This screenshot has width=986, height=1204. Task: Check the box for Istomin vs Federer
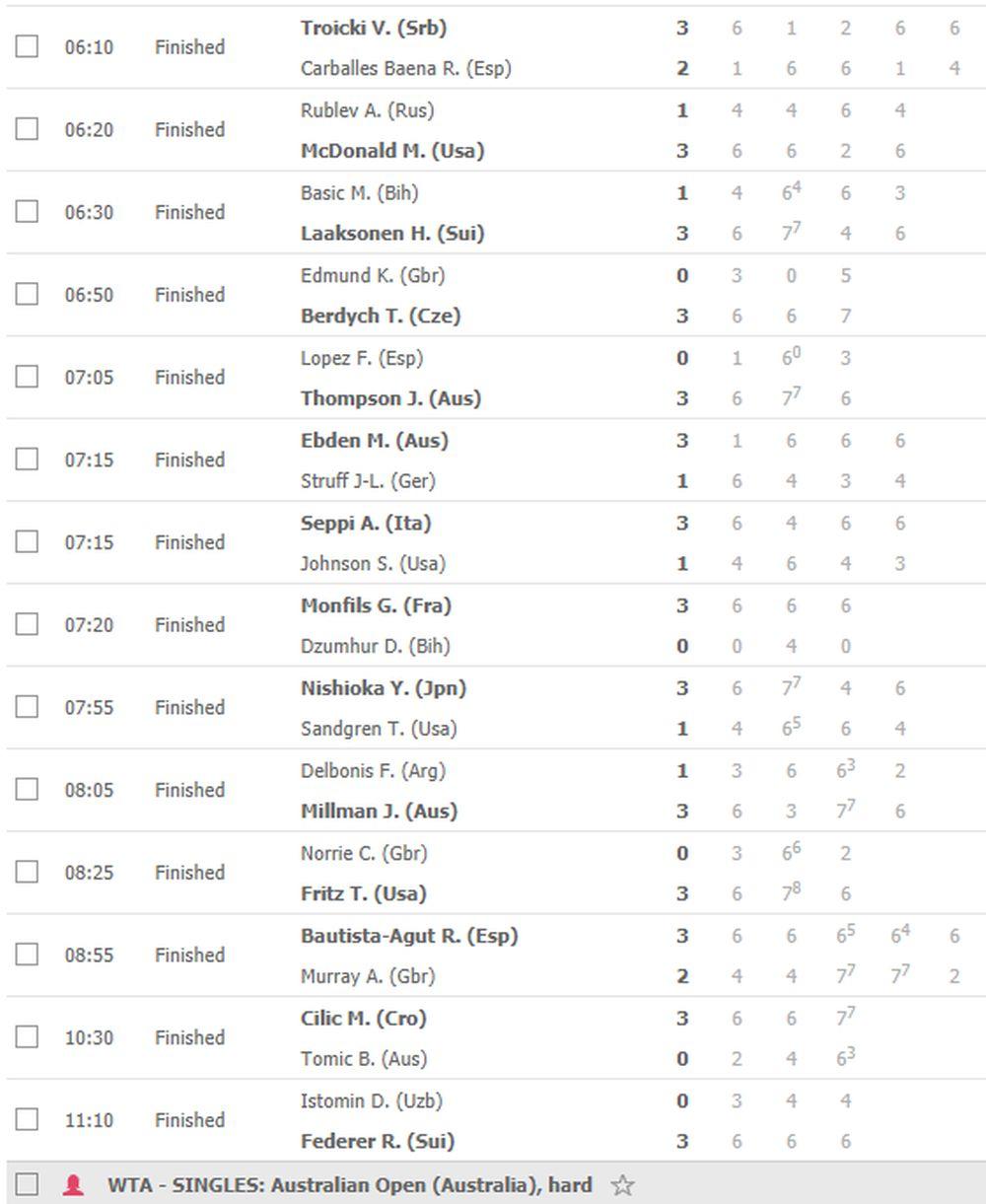click(27, 1120)
